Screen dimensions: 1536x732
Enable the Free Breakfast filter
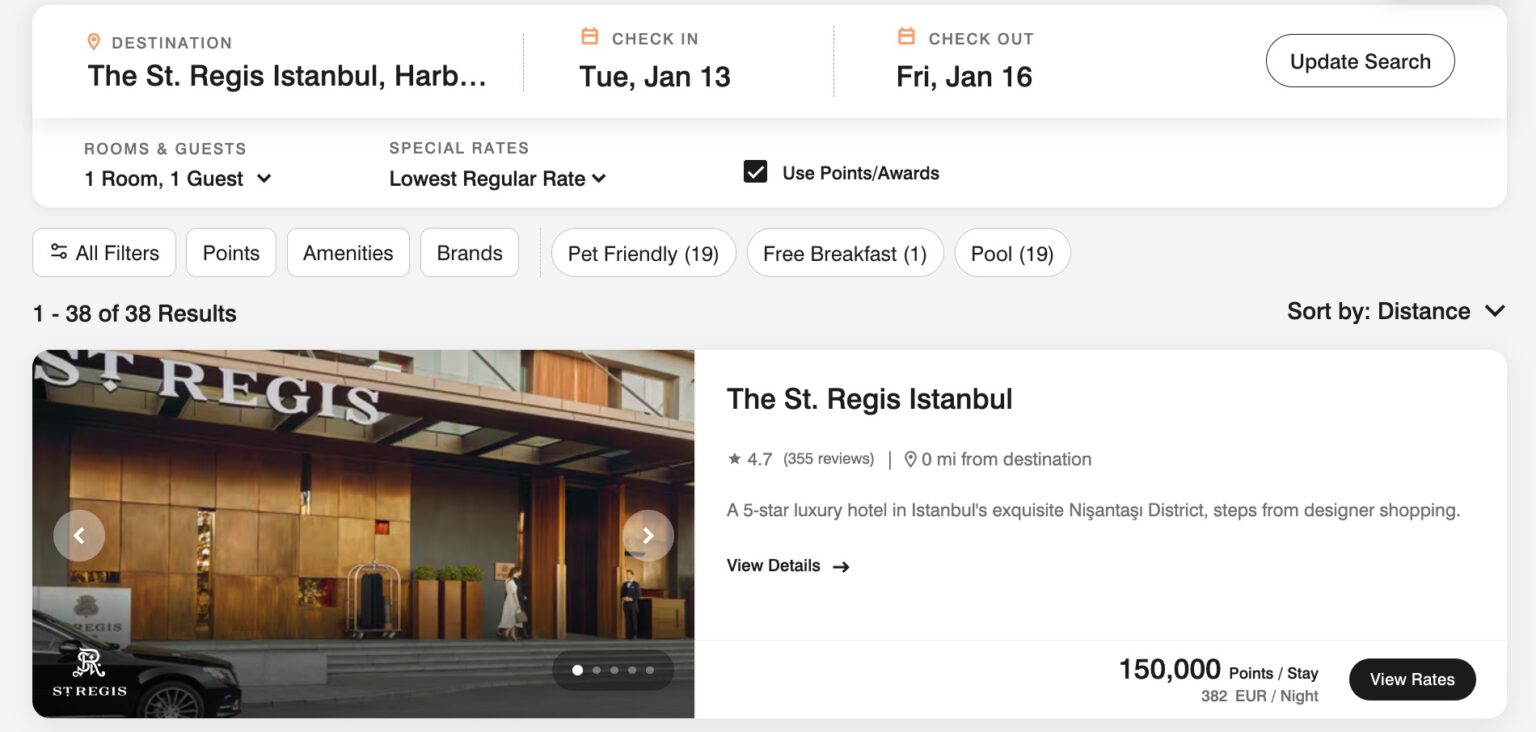coord(845,253)
